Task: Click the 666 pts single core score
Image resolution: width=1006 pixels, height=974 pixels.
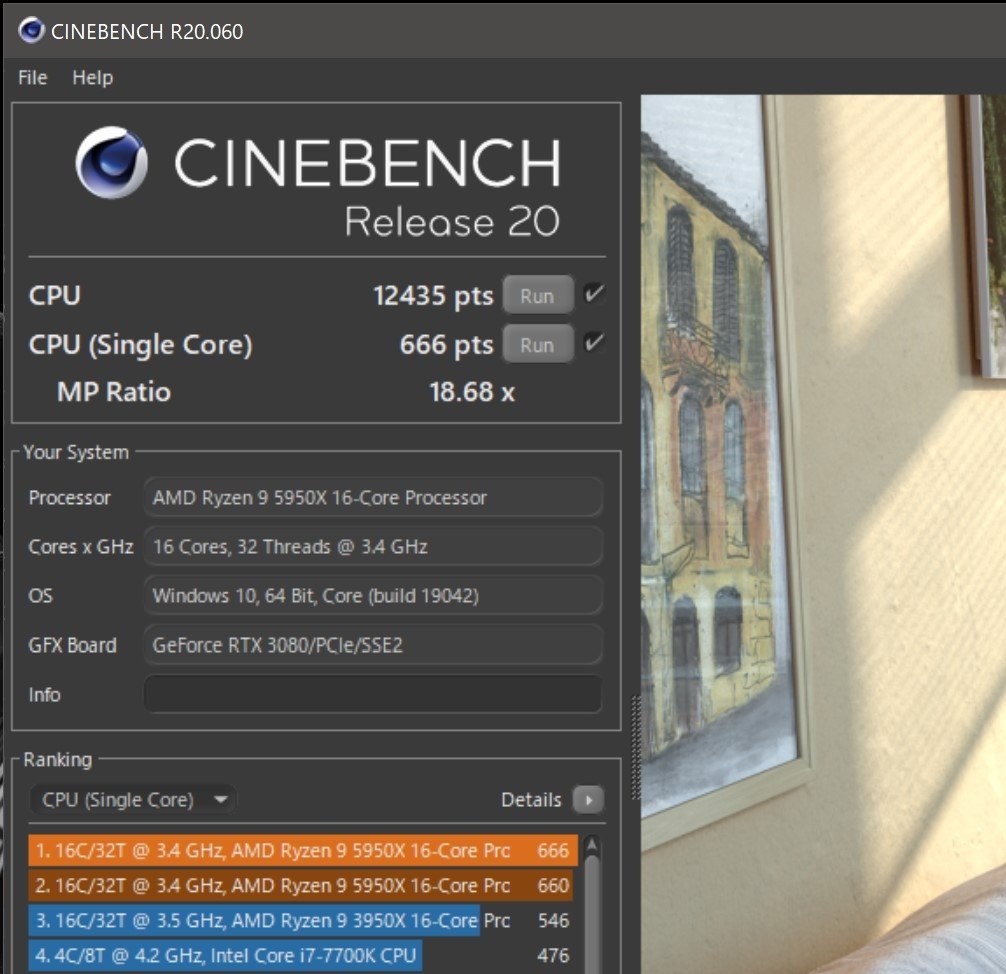Action: click(x=447, y=345)
